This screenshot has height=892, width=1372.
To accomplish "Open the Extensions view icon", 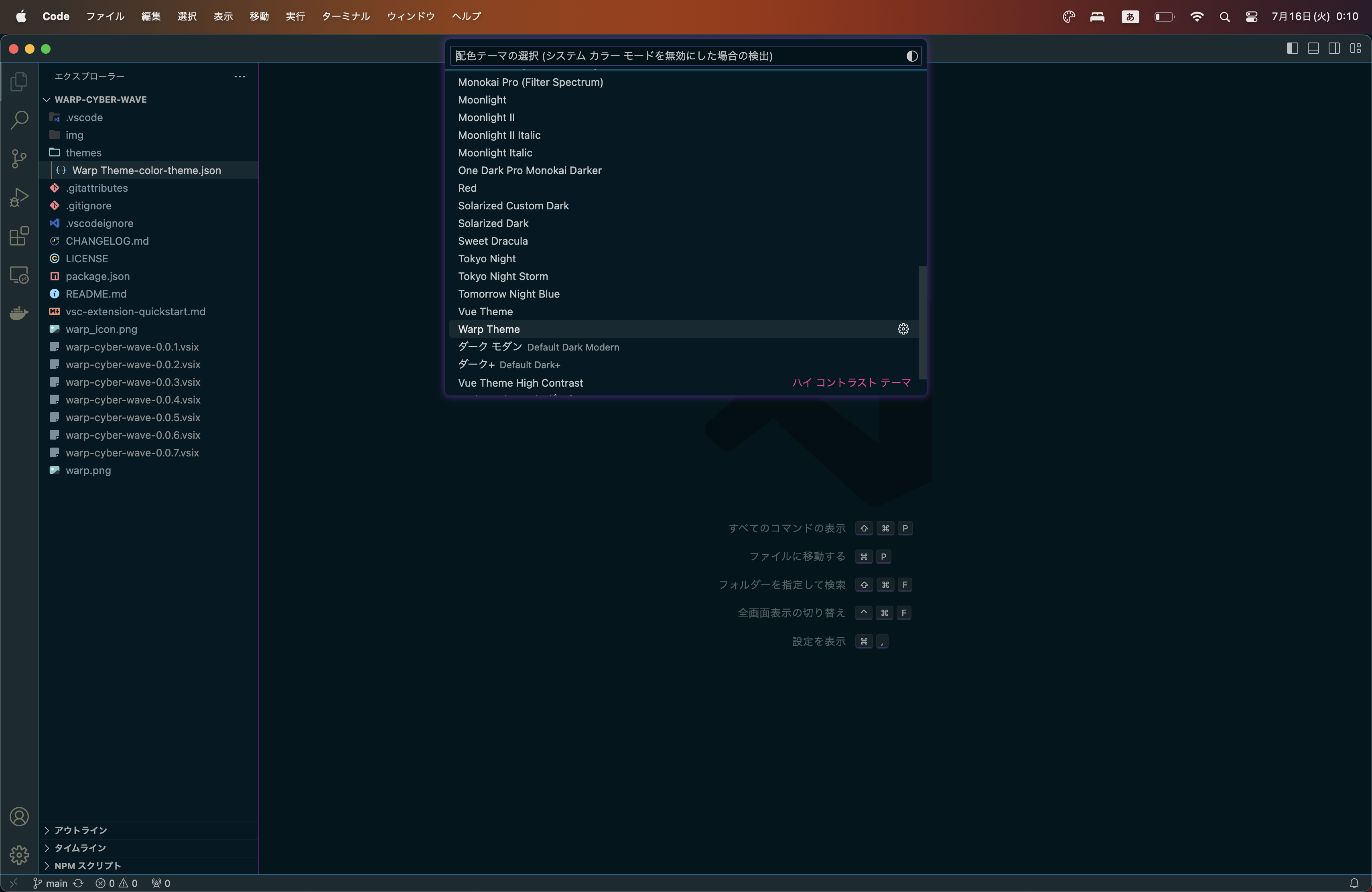I will pyautogui.click(x=19, y=236).
